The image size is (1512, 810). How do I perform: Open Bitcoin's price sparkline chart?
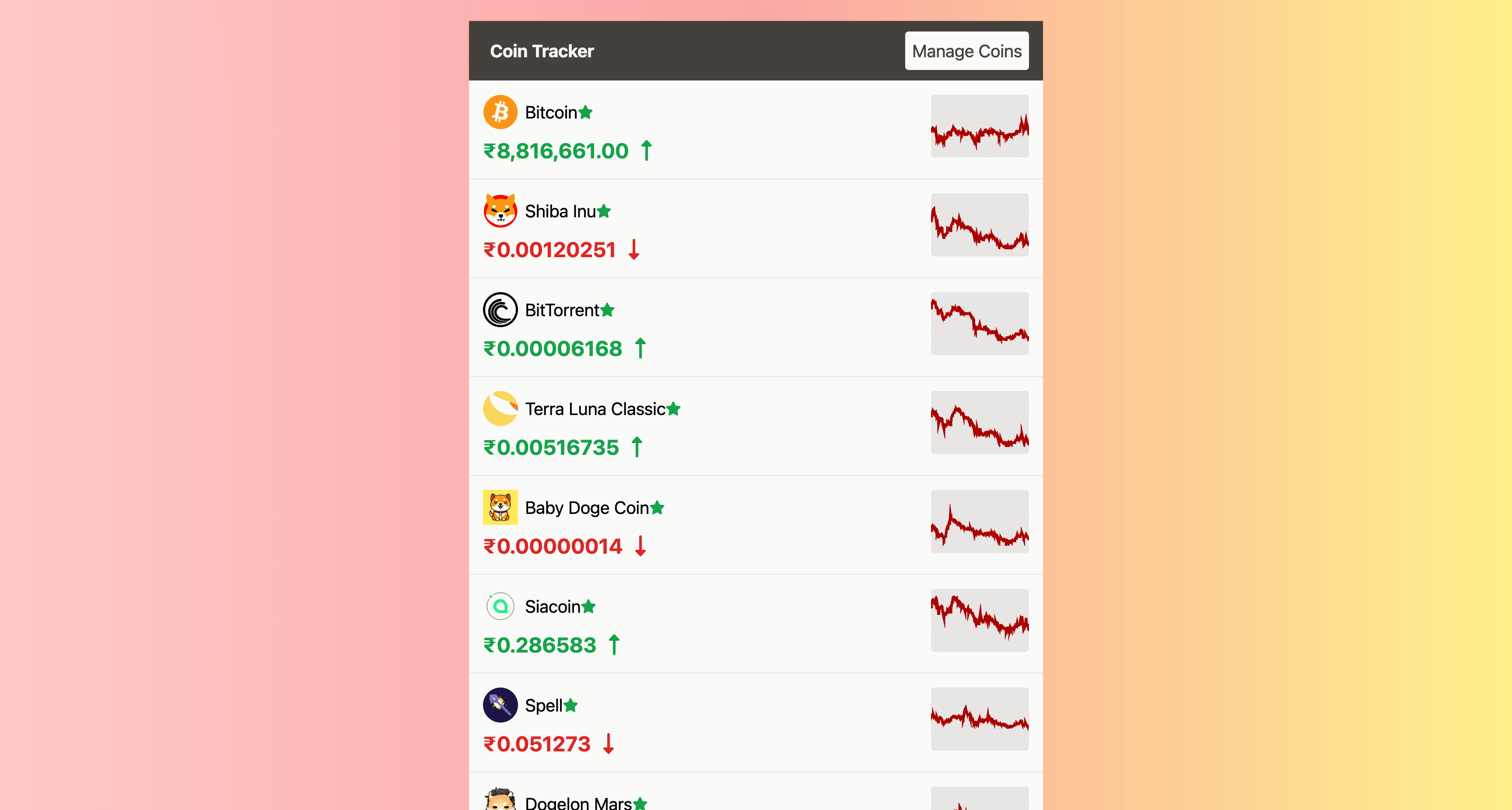point(979,126)
